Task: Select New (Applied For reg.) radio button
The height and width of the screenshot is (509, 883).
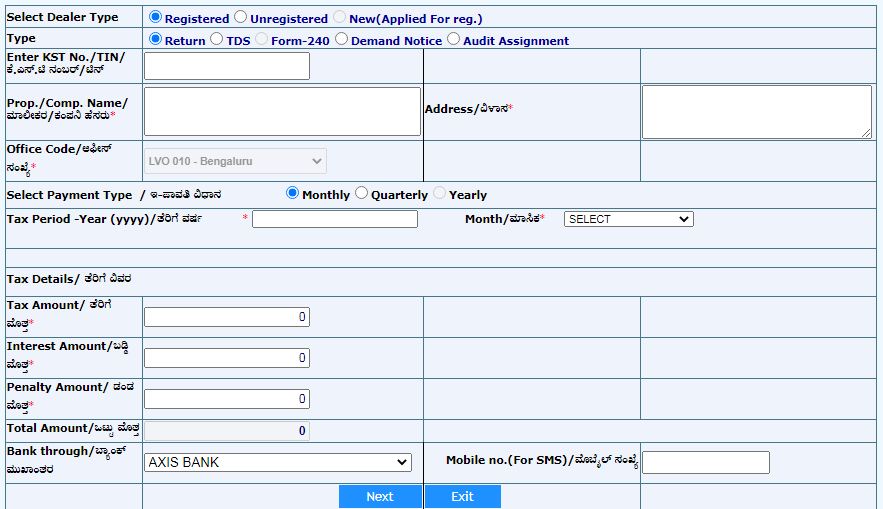Action: [x=340, y=17]
